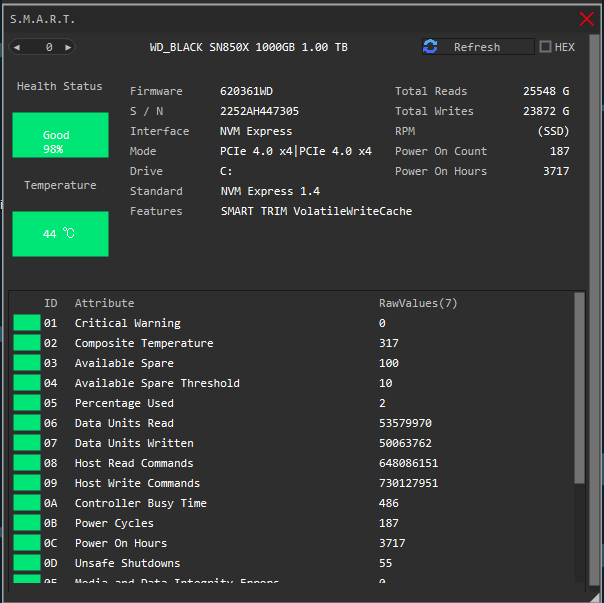Image resolution: width=604 pixels, height=603 pixels.
Task: Click the Total Reads value 25548 G
Action: (x=546, y=91)
